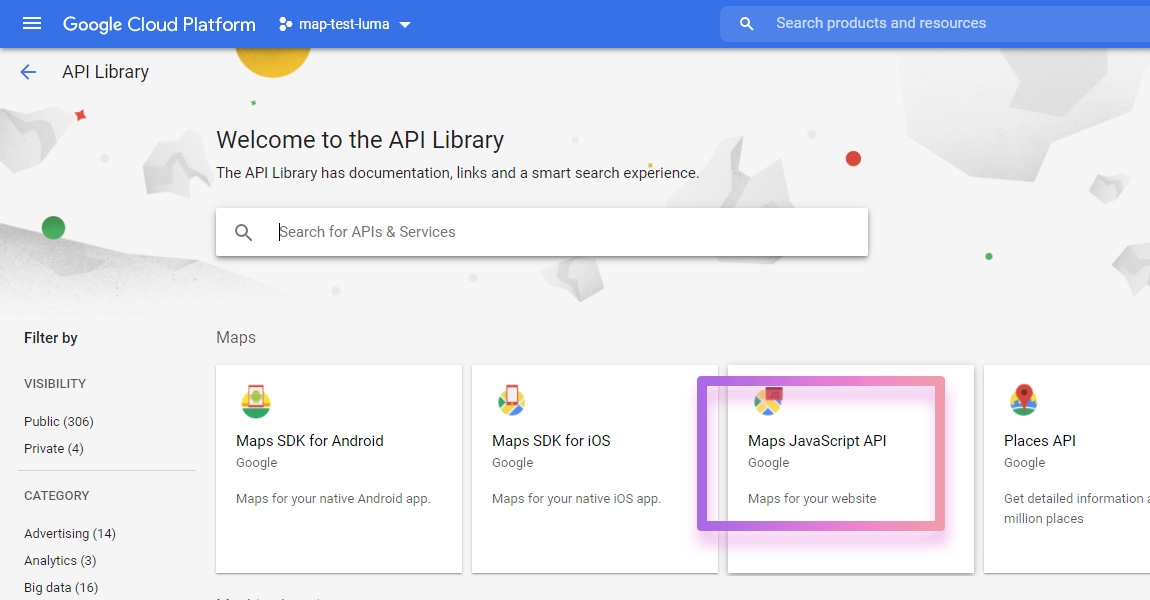Click the Maps section heading

click(x=236, y=337)
